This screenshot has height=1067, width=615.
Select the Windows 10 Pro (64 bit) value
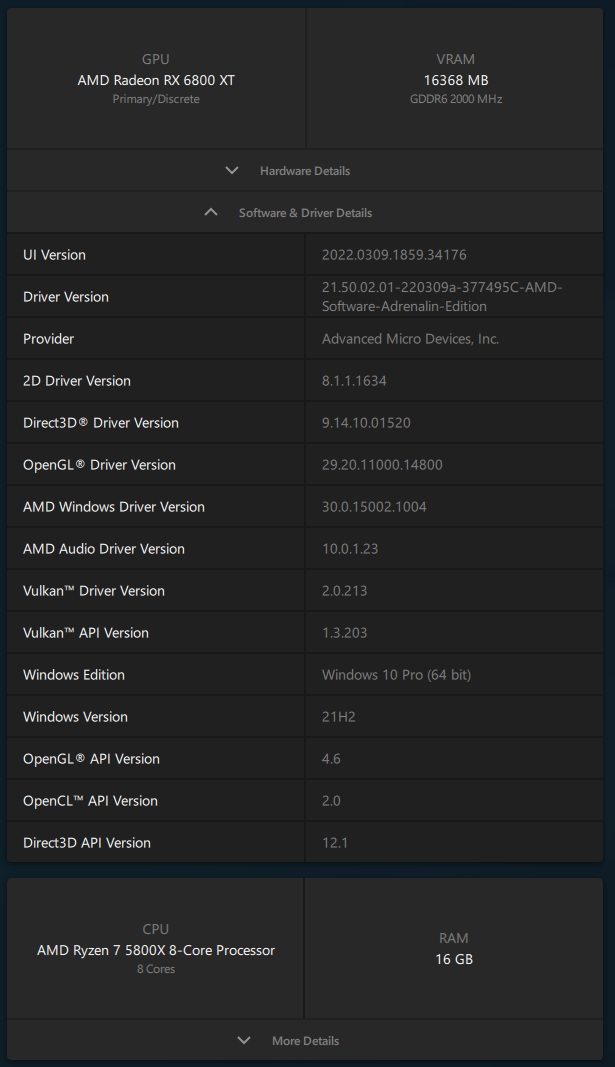click(x=396, y=675)
